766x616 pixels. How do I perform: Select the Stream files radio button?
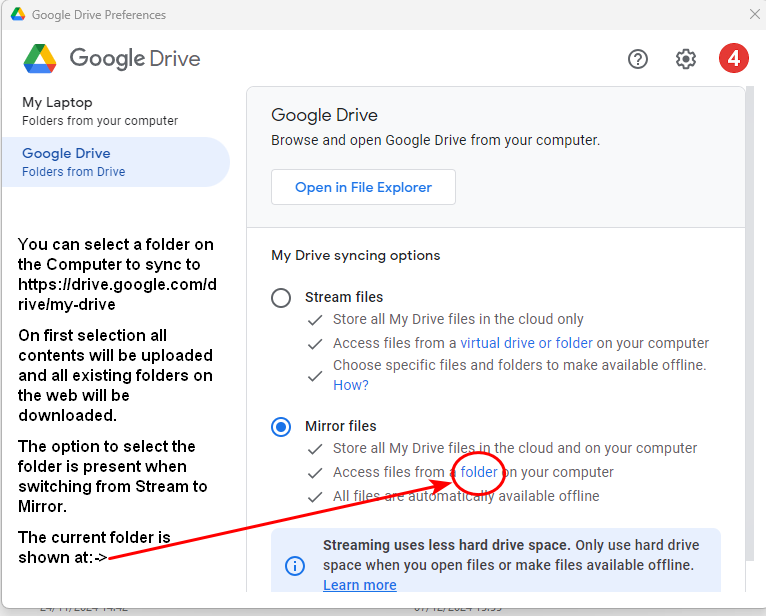pos(281,297)
